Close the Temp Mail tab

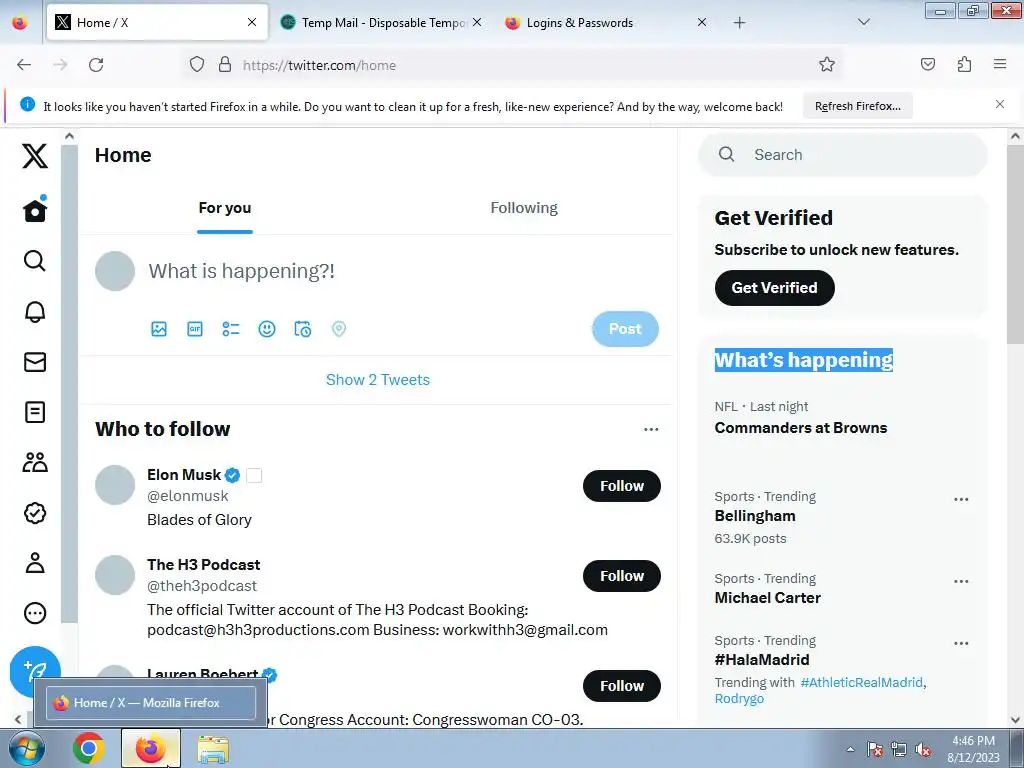[477, 22]
